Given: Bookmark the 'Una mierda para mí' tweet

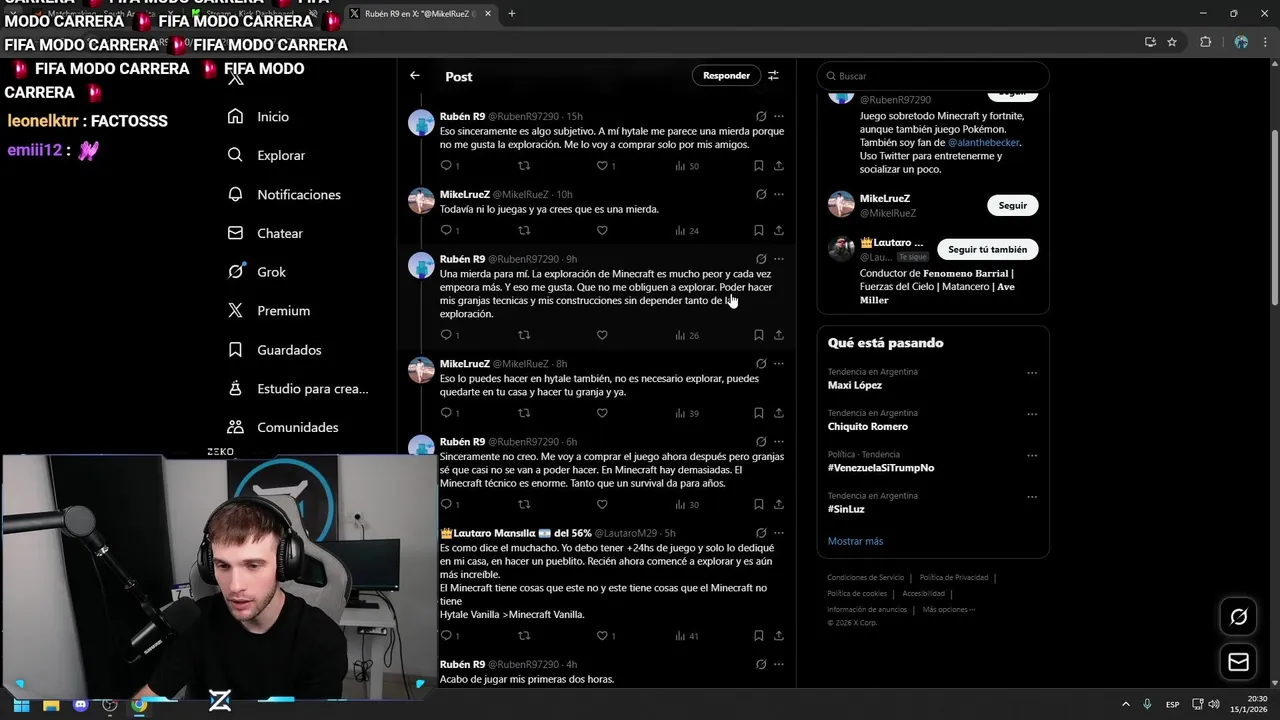Looking at the screenshot, I should pos(758,335).
